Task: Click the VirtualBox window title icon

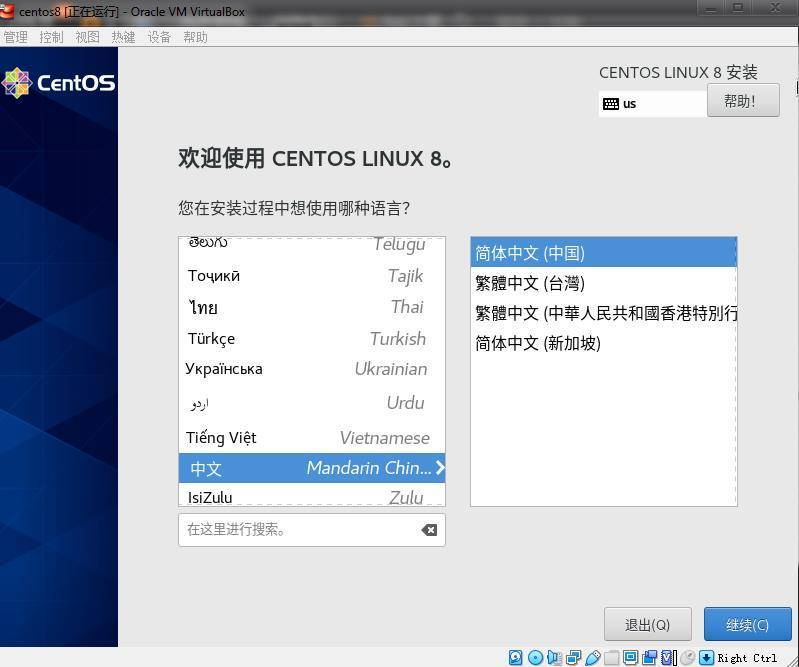Action: 7,10
